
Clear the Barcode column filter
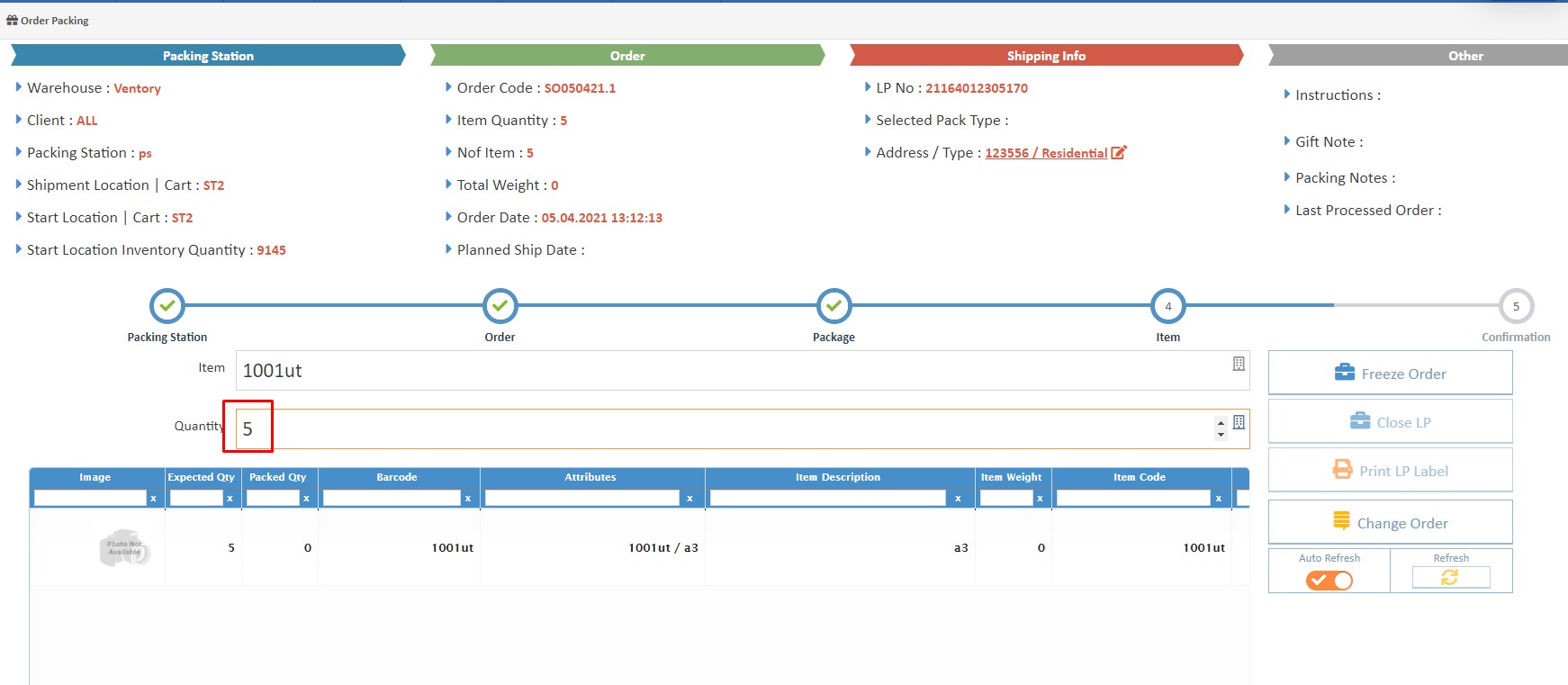pyautogui.click(x=468, y=499)
